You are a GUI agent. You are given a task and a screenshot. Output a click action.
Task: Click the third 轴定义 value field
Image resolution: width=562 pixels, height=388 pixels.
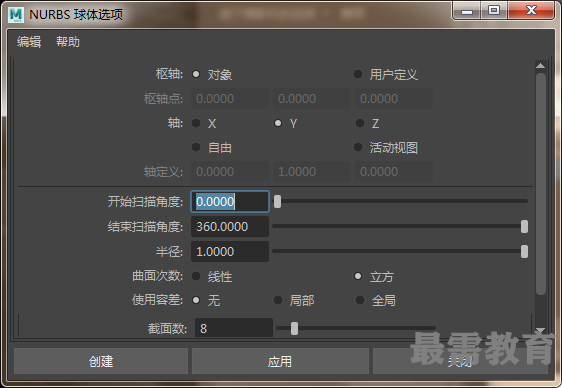pyautogui.click(x=394, y=172)
